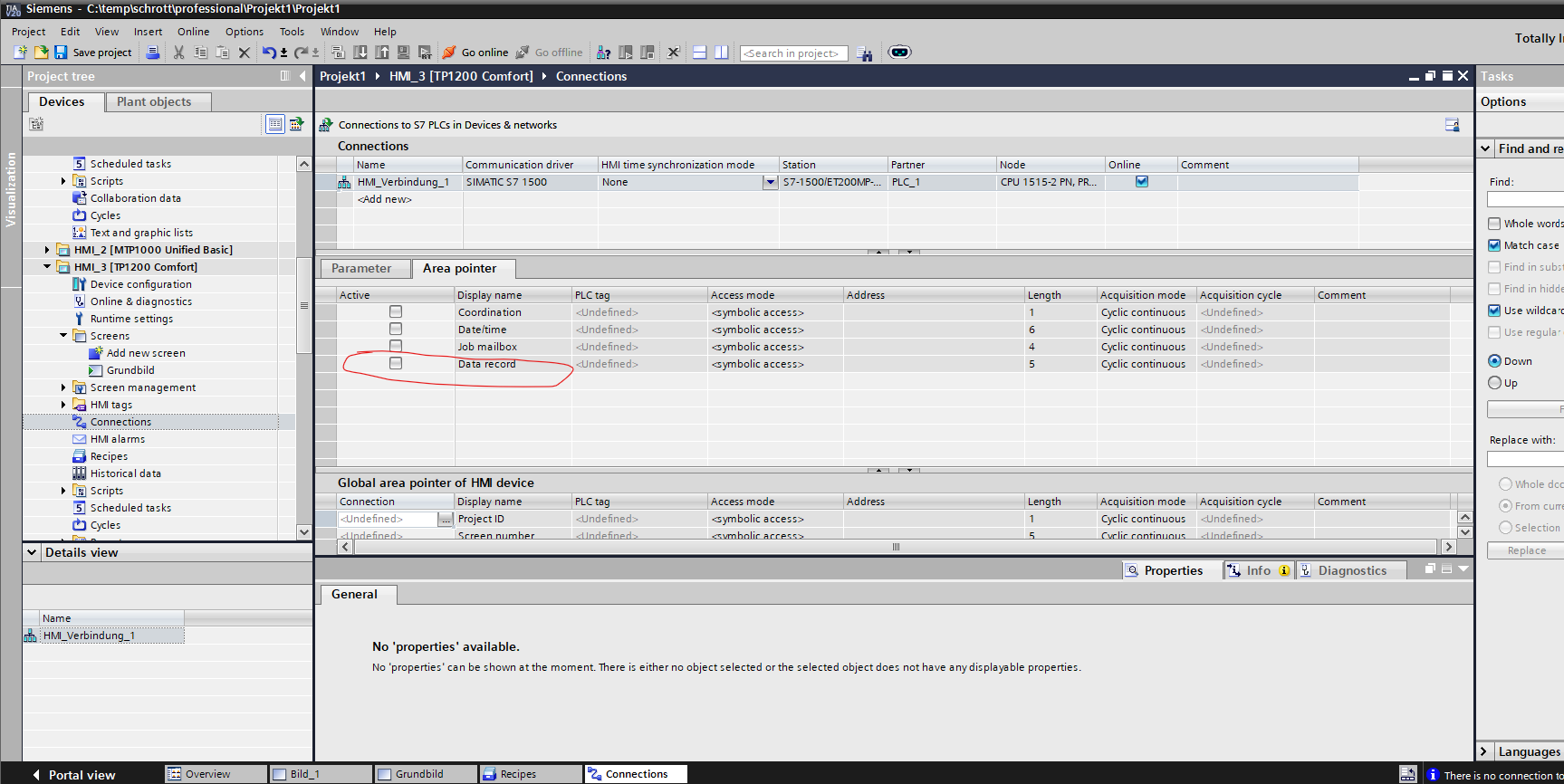
Task: Collapse the HMI_3 [TP1200 Comfort] node
Action: [47, 267]
